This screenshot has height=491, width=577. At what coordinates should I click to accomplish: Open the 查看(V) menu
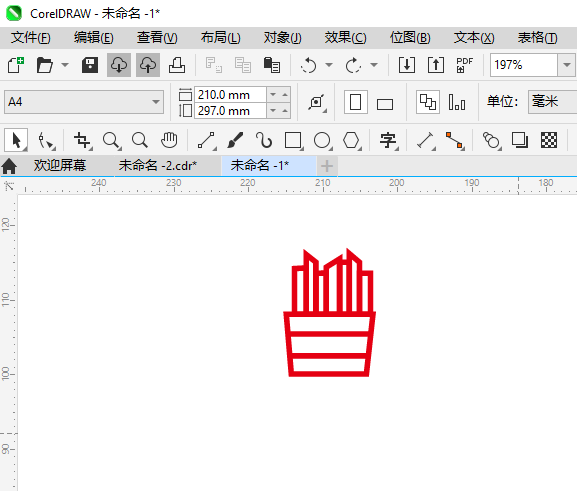click(x=157, y=38)
